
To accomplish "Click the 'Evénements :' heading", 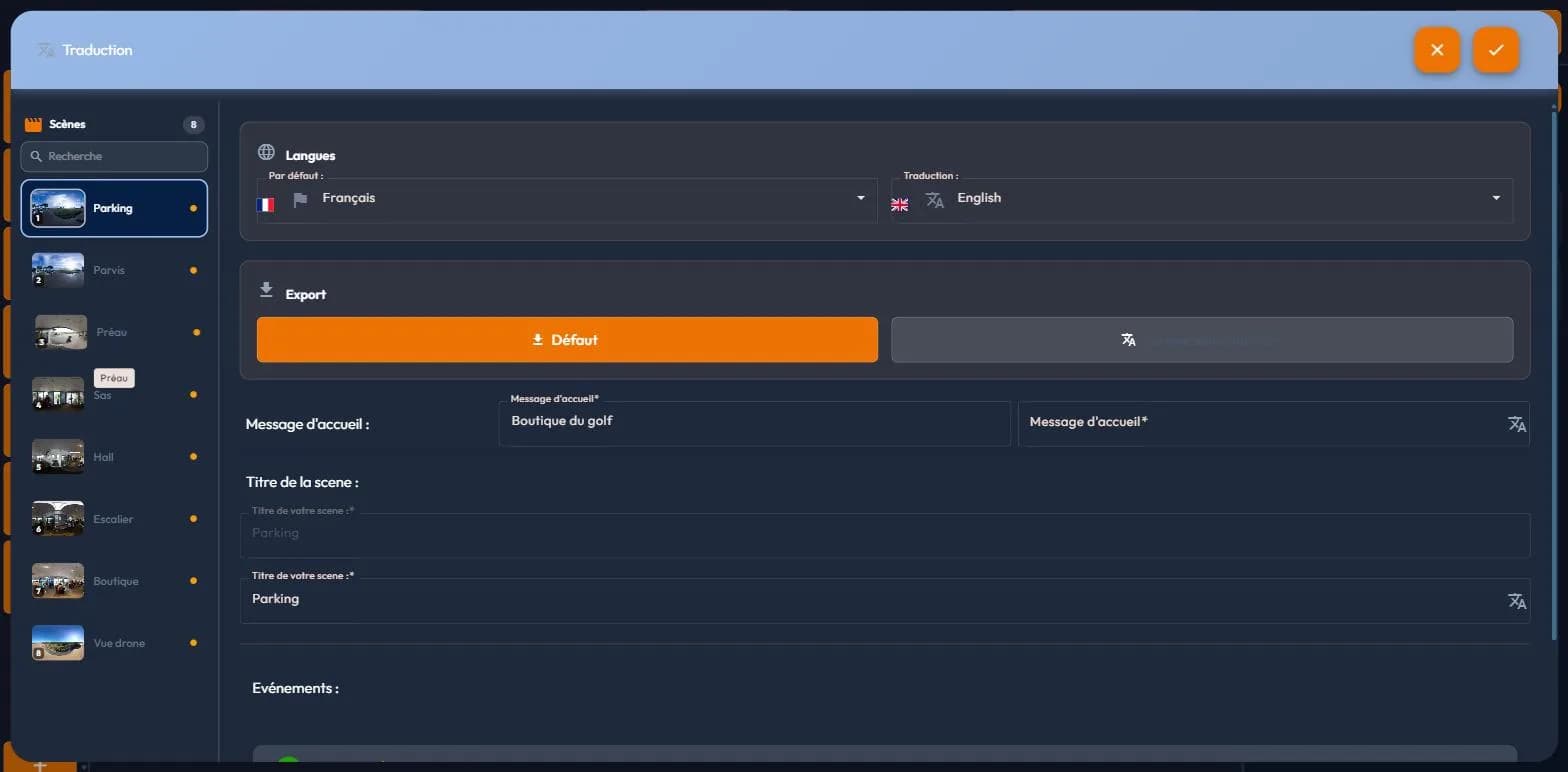I will tap(295, 688).
